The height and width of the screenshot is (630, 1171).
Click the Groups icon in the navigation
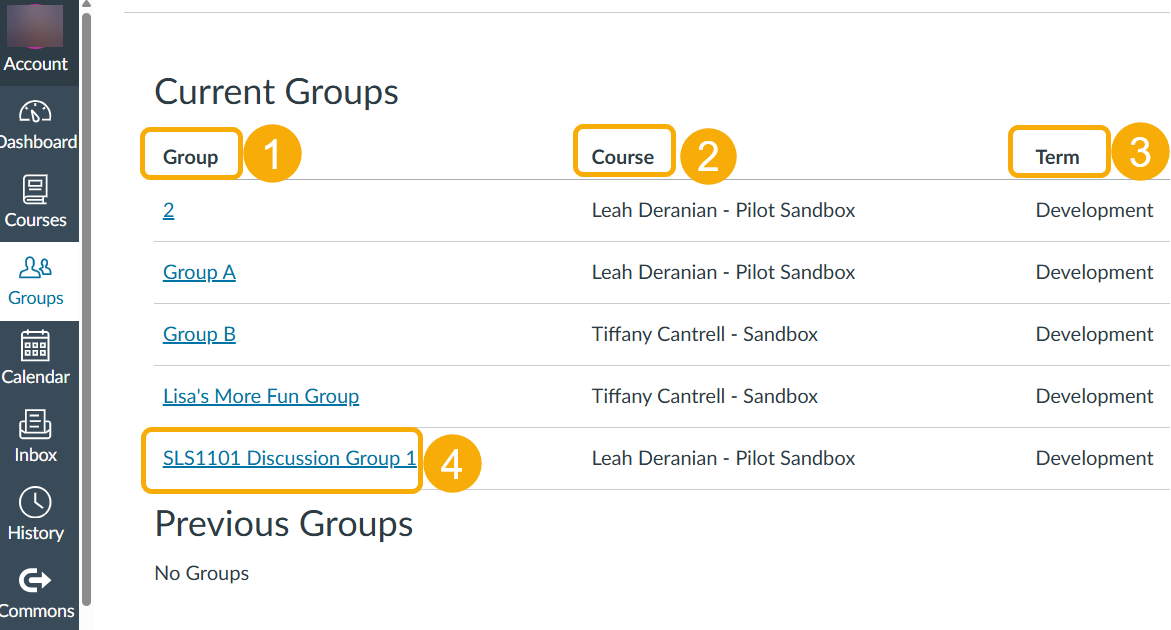tap(36, 277)
